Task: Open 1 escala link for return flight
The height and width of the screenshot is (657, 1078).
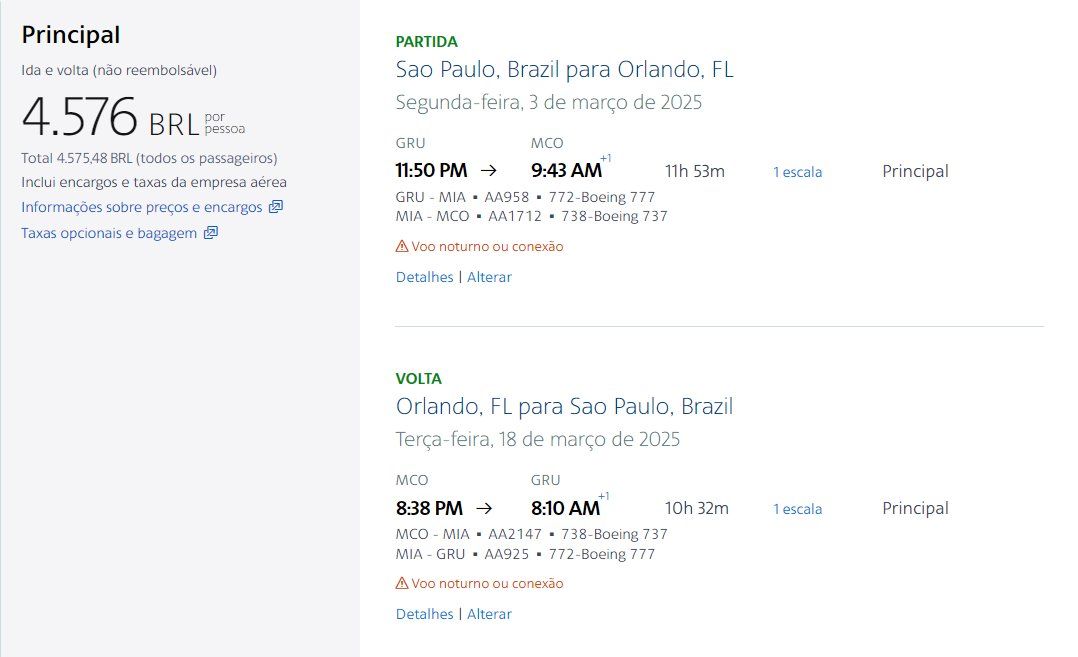Action: click(798, 509)
